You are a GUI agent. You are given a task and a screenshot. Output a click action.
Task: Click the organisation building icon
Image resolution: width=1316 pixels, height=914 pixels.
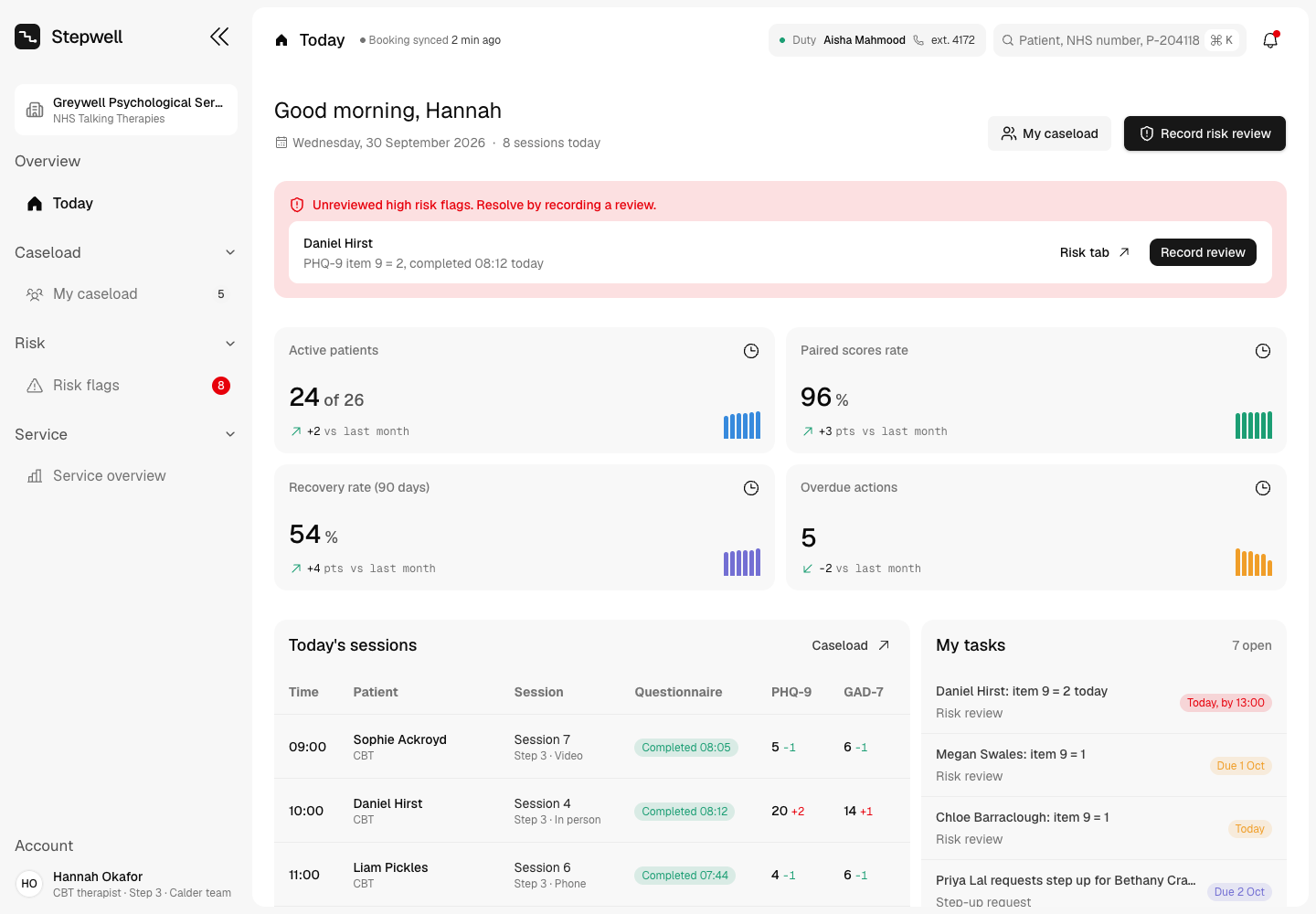[x=35, y=110]
